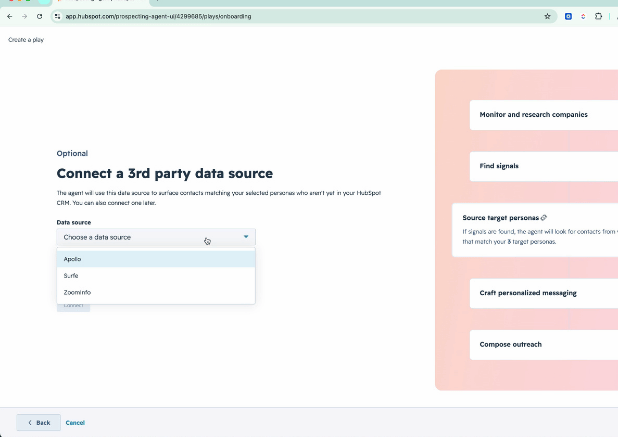Screen dimensions: 618x437
Task: Select ZoomInfo from the data source list
Action: click(x=156, y=292)
